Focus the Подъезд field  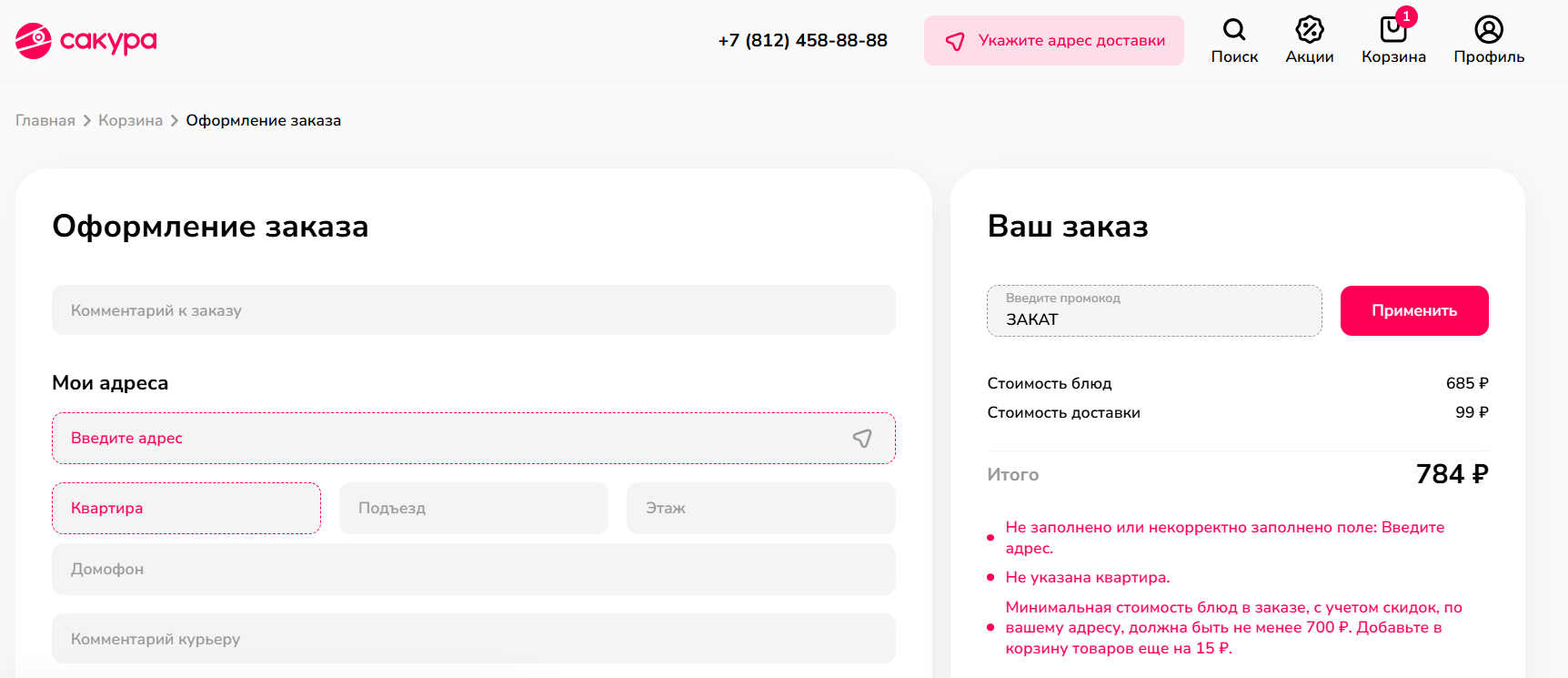(x=474, y=509)
